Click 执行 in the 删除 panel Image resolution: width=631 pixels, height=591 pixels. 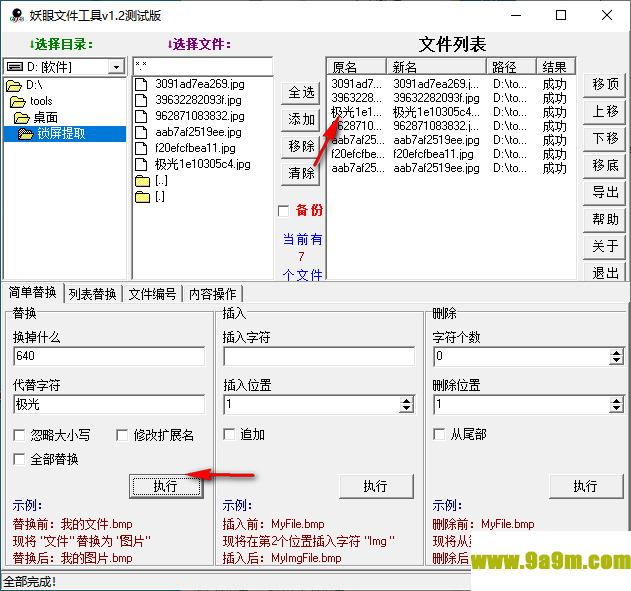[586, 486]
